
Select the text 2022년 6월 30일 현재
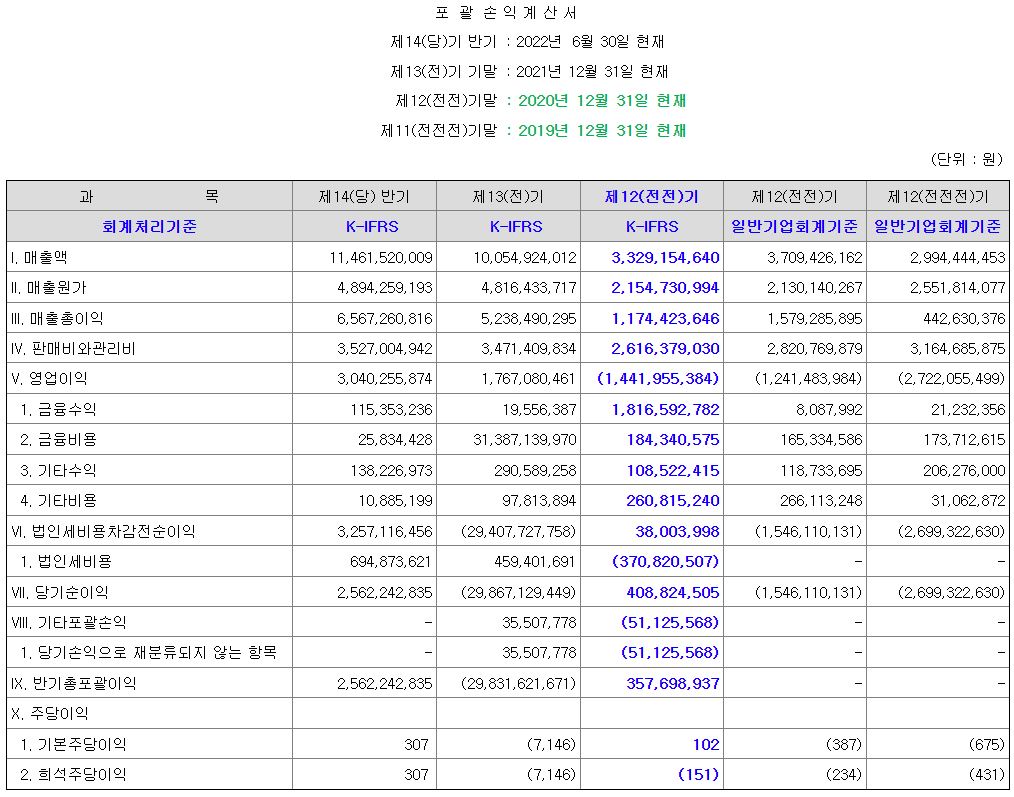pos(590,42)
